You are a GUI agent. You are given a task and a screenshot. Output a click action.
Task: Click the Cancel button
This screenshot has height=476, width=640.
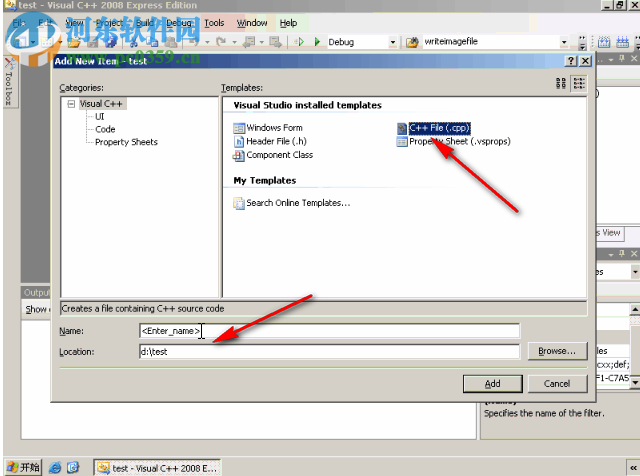[557, 384]
